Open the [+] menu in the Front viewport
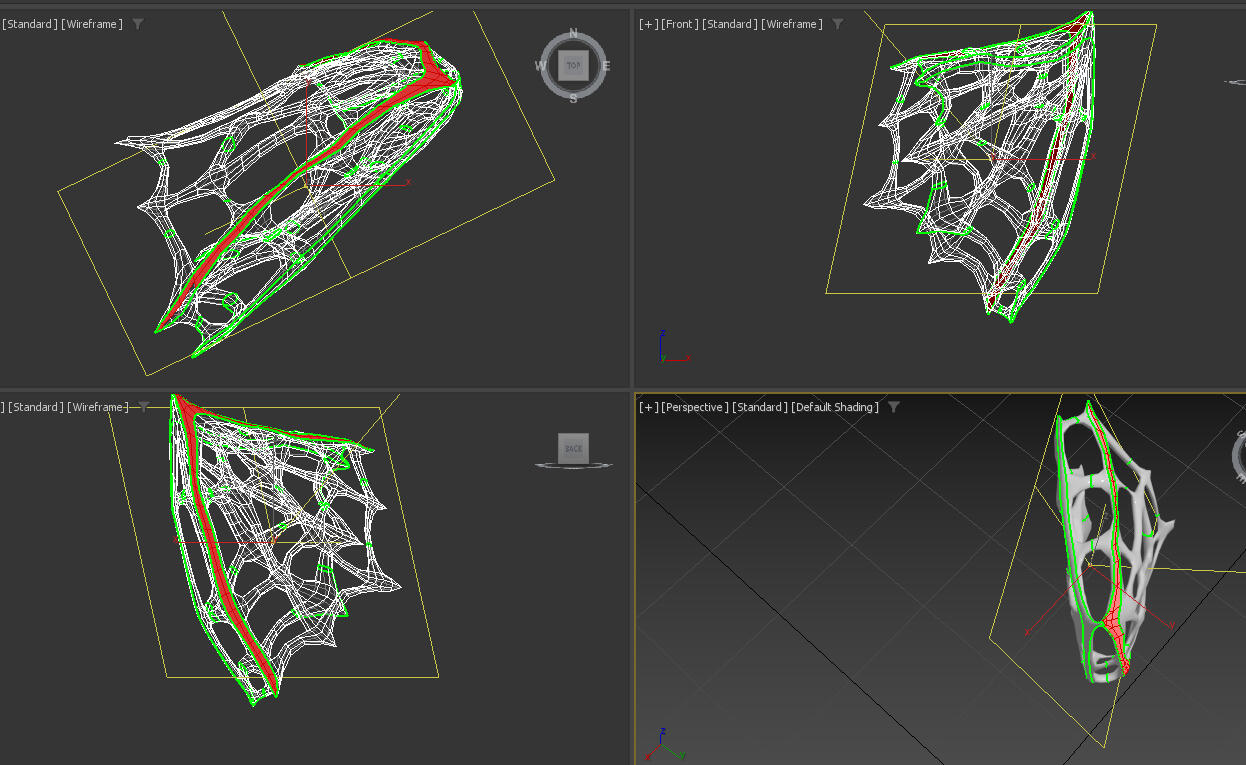This screenshot has height=765, width=1246. pos(649,24)
